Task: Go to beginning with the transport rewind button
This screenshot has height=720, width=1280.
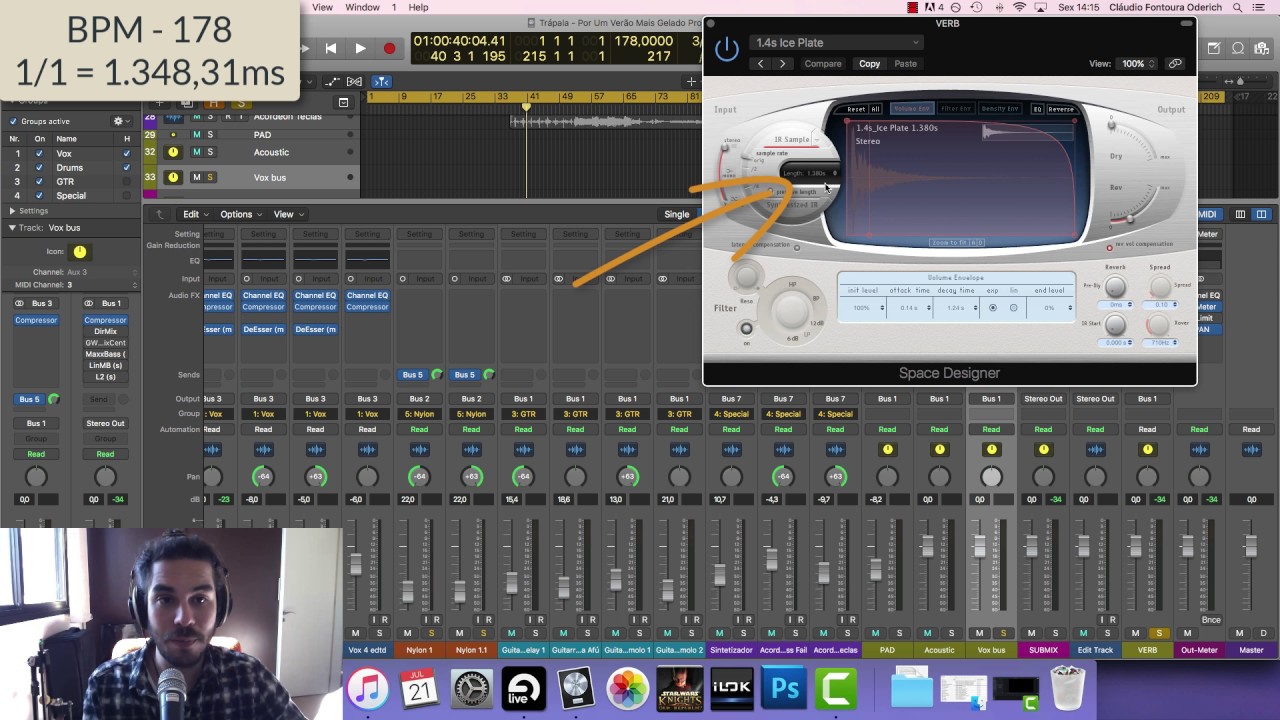Action: (x=331, y=48)
